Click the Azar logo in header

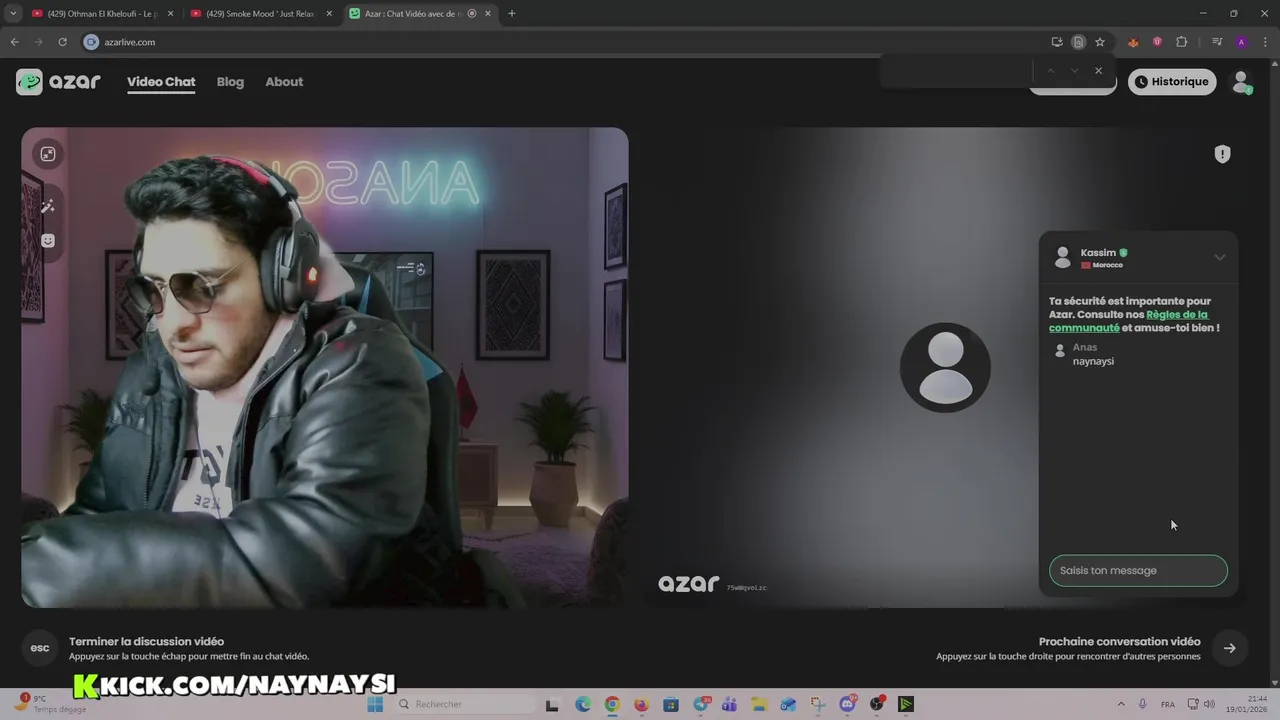click(58, 82)
